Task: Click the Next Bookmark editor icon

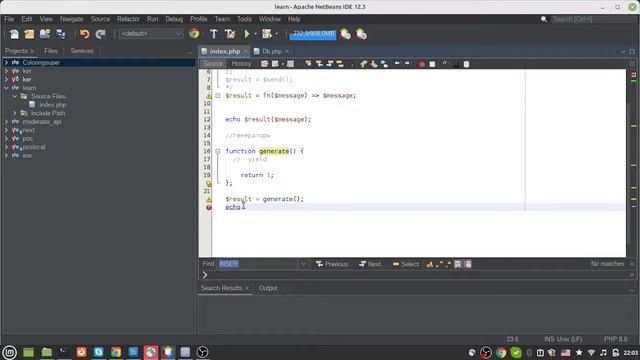Action: tap(374, 64)
